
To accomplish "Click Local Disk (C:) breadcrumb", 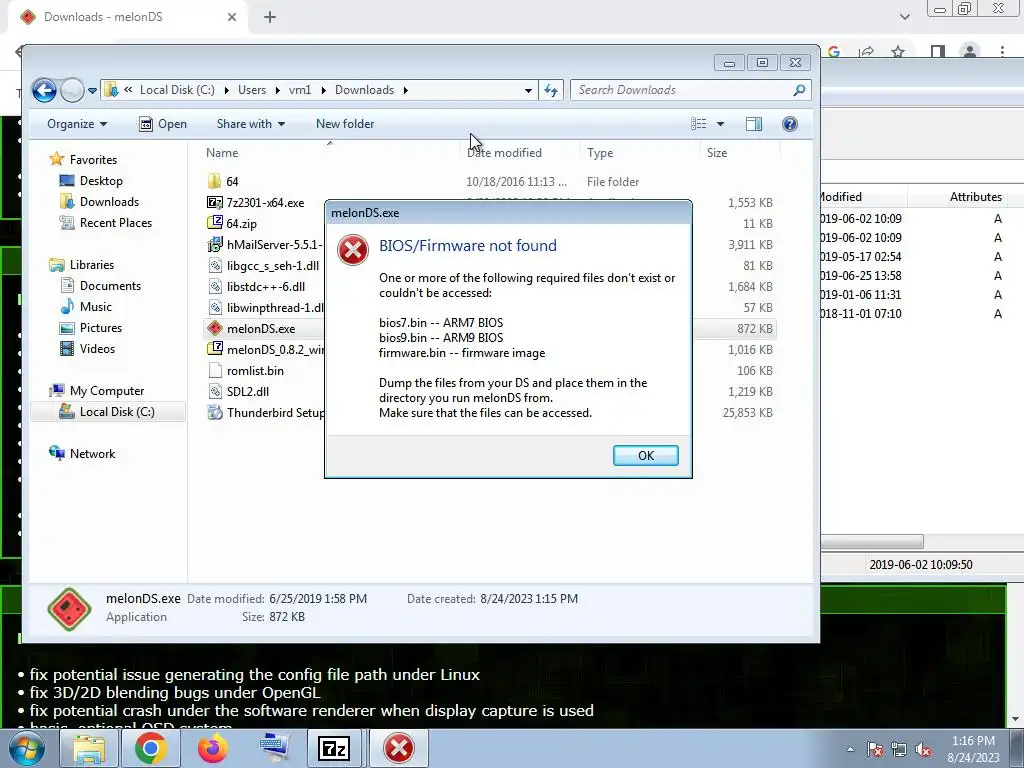I will click(x=177, y=90).
